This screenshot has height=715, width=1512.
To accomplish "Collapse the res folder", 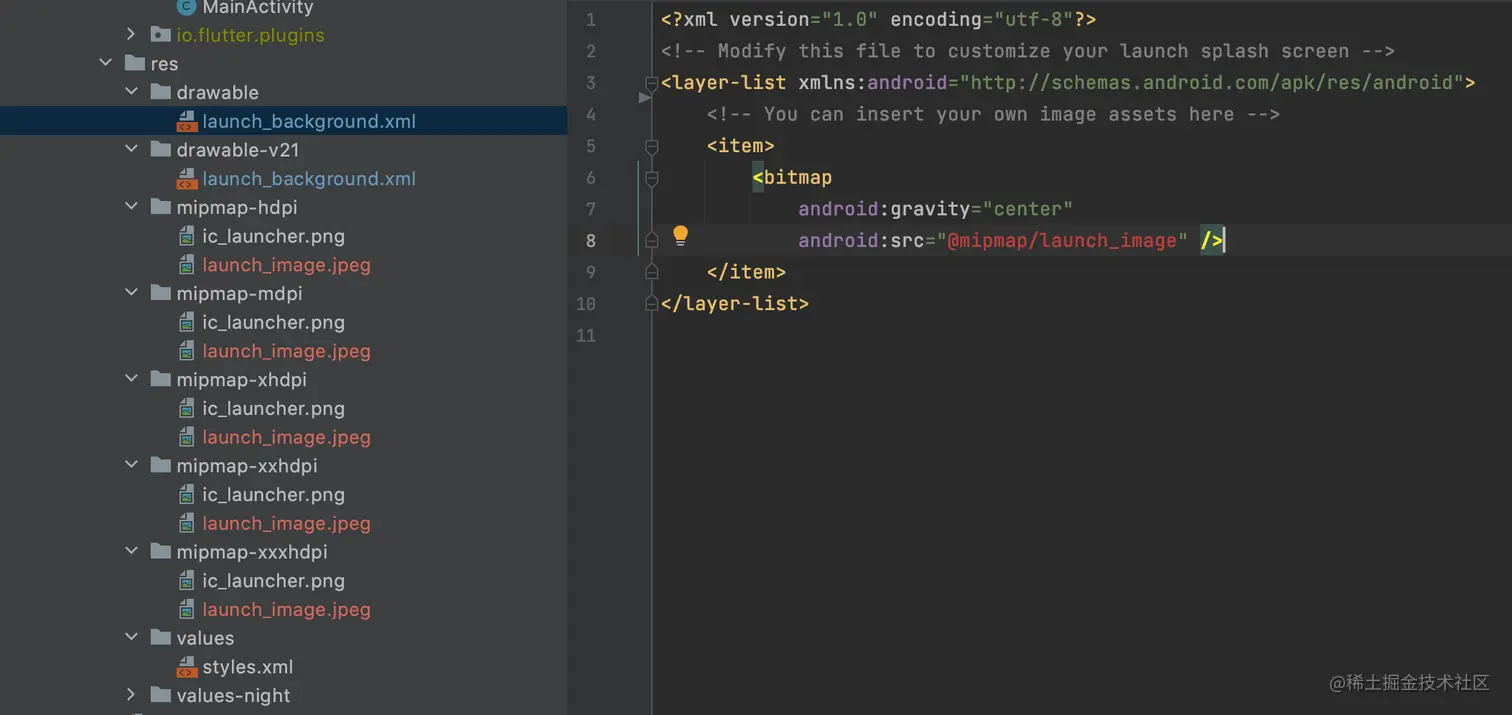I will point(106,64).
